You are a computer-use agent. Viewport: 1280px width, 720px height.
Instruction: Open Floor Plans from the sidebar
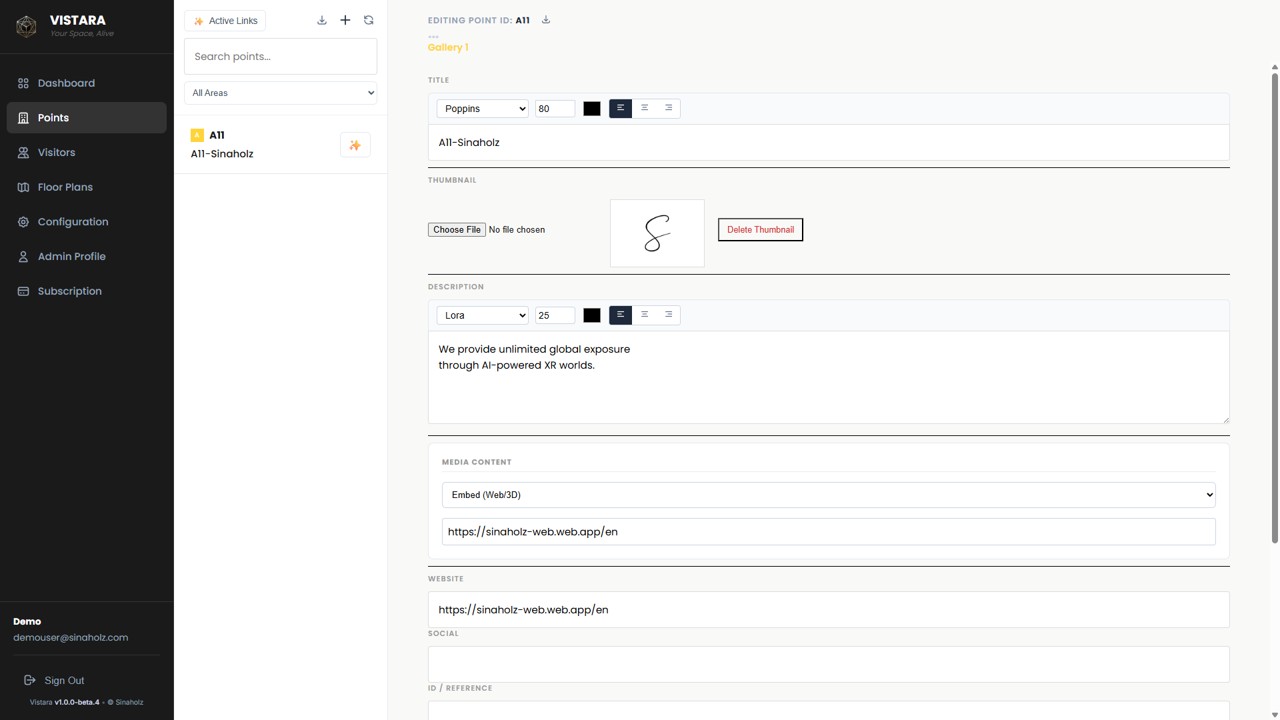tap(65, 187)
